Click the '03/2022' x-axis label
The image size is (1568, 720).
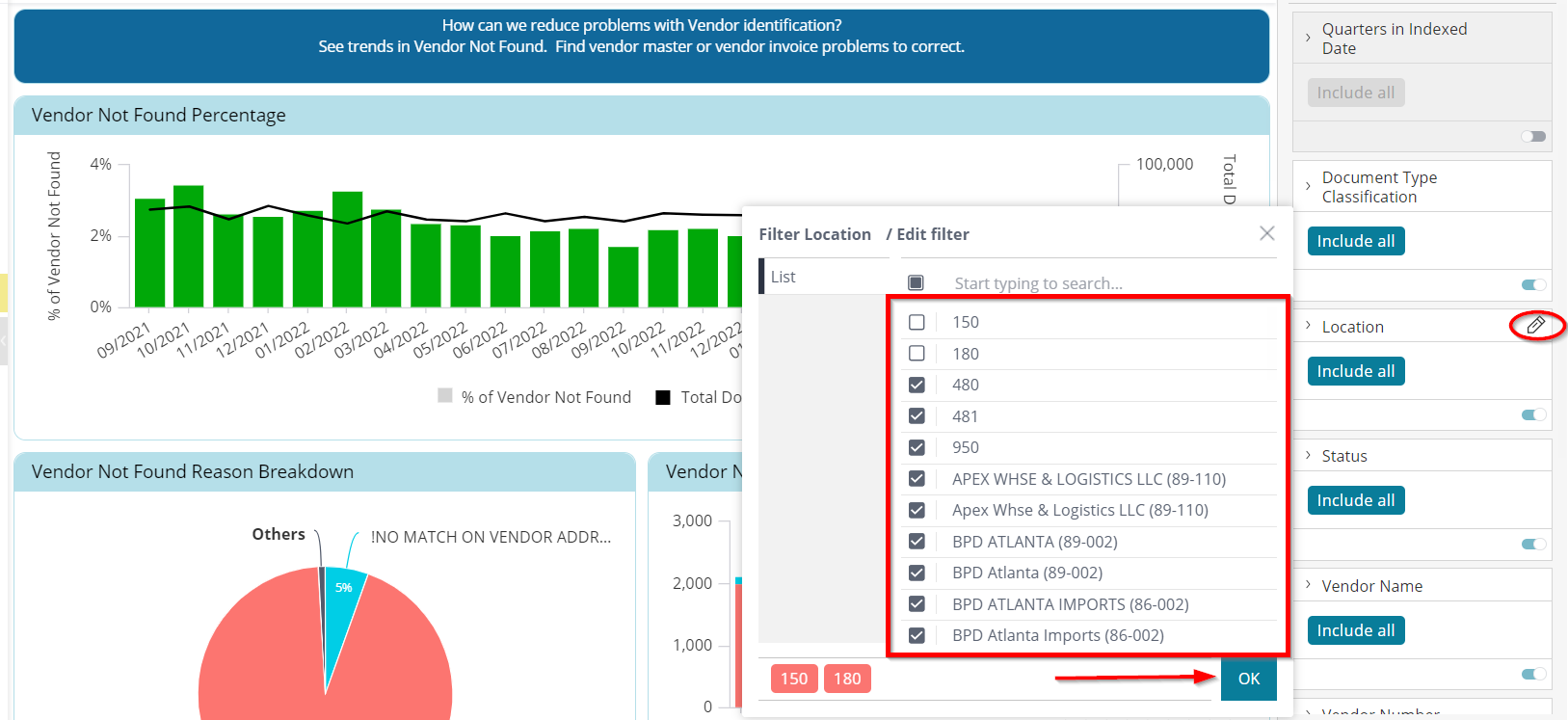(x=360, y=340)
